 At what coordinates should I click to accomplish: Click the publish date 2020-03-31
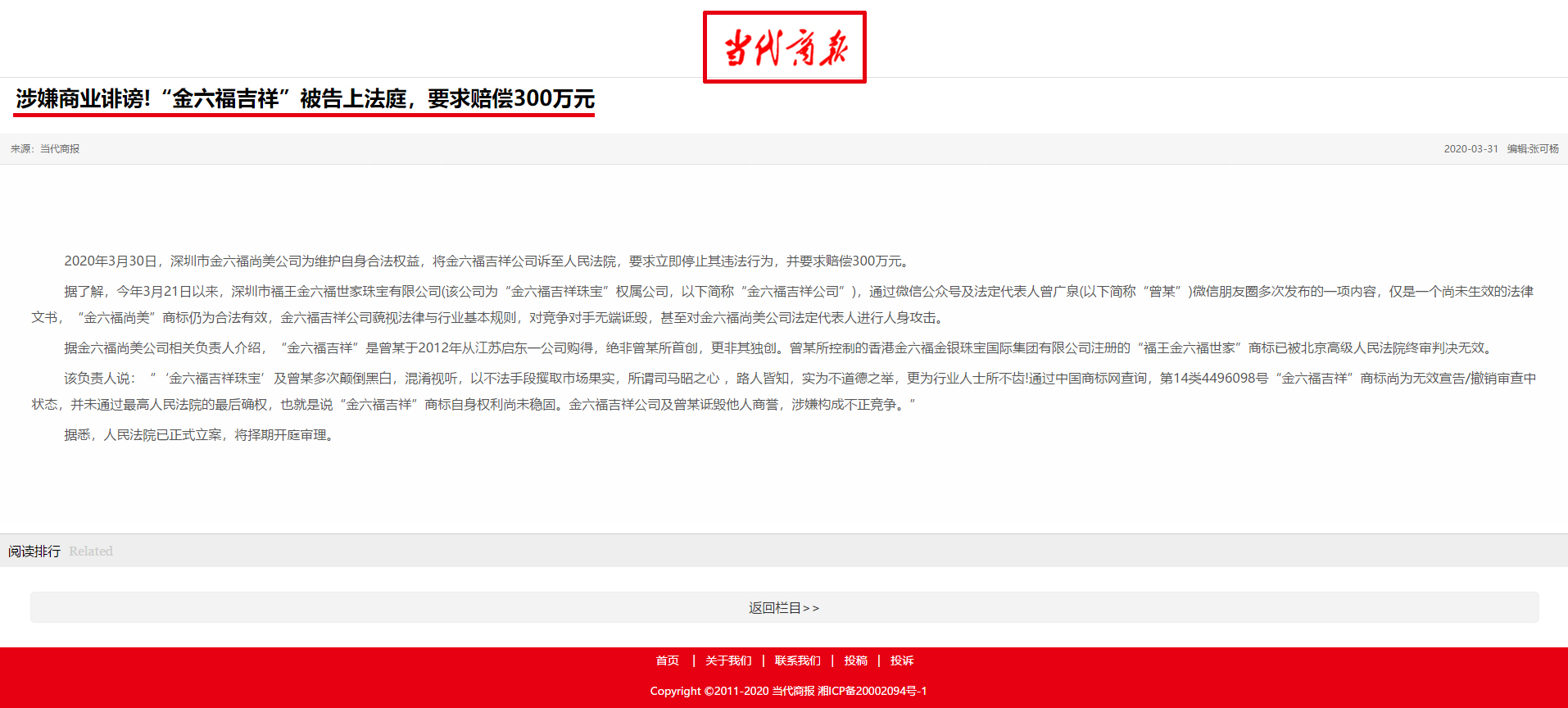coord(1471,149)
